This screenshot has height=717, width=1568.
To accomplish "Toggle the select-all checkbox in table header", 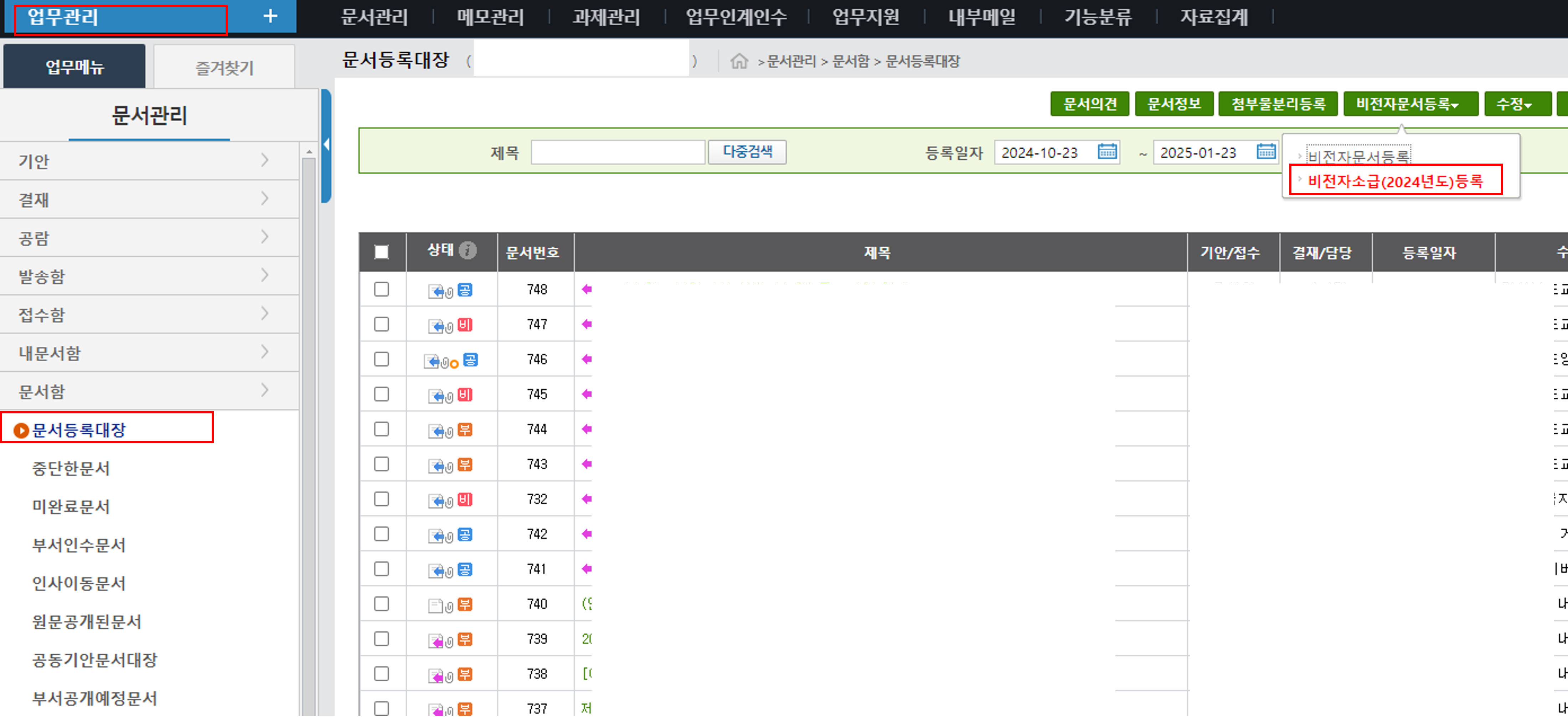I will 382,252.
